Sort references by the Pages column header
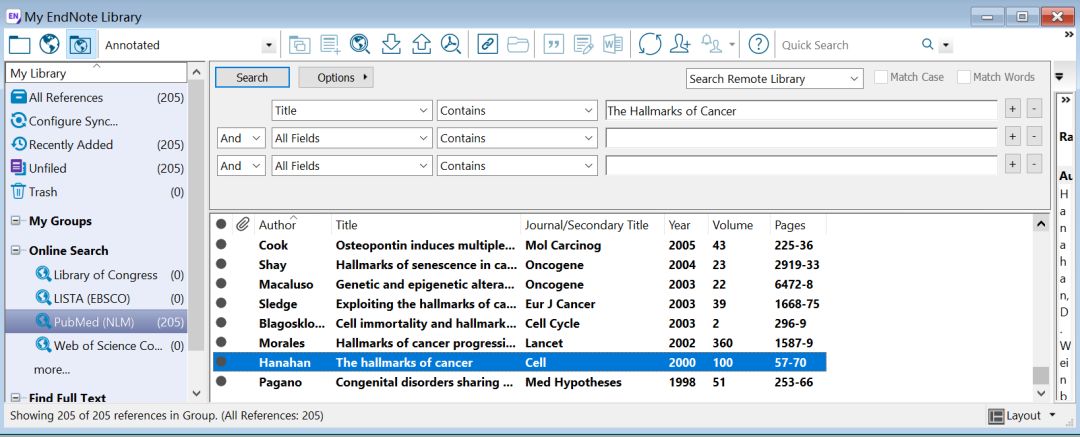Image resolution: width=1080 pixels, height=437 pixels. point(798,225)
